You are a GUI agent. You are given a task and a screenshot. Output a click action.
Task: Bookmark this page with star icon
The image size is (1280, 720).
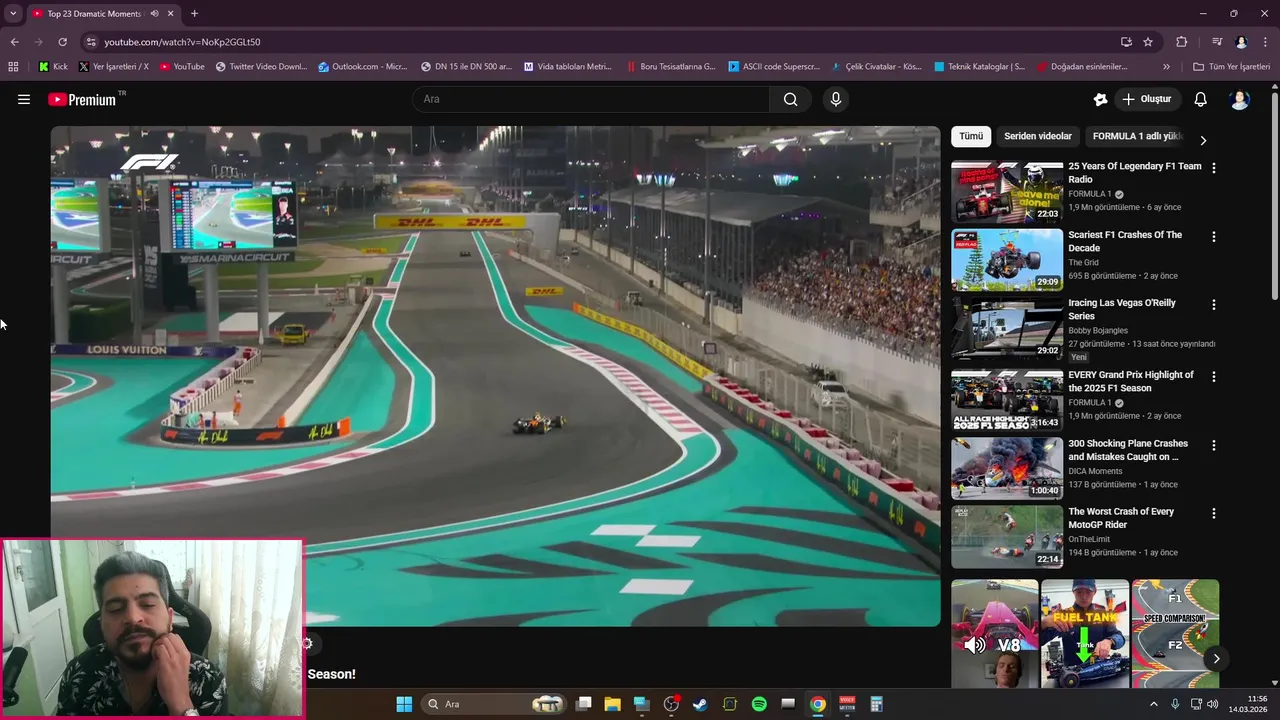click(1148, 42)
